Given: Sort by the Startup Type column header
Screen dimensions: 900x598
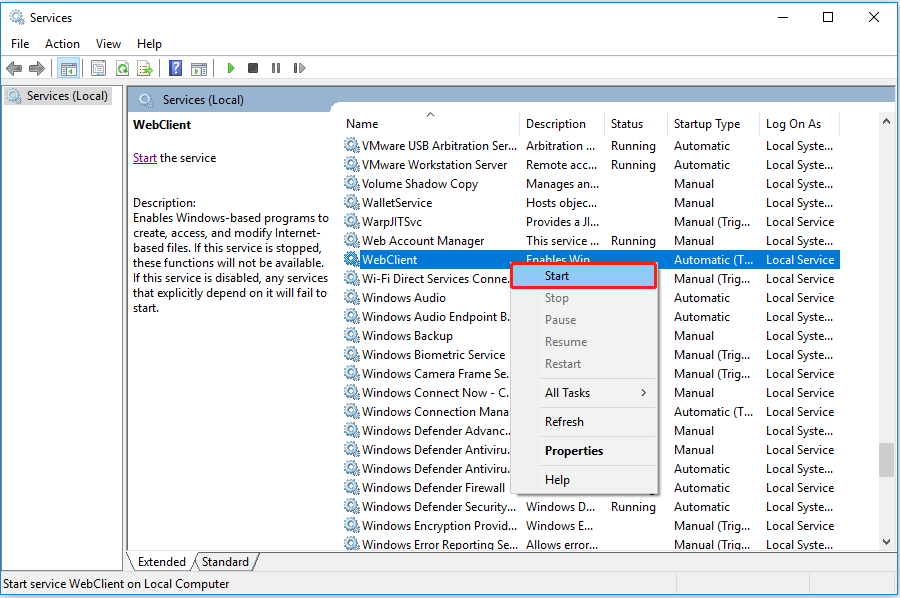Looking at the screenshot, I should tap(713, 123).
